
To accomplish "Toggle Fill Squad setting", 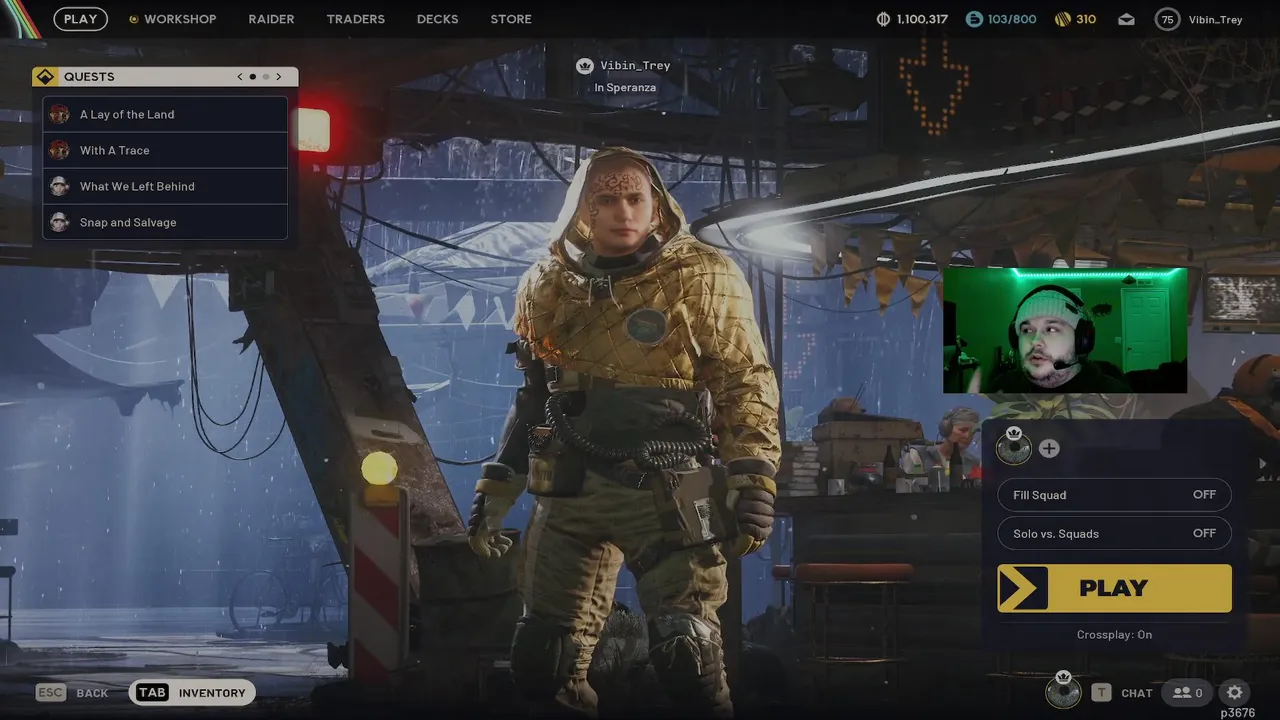I will pos(1114,495).
